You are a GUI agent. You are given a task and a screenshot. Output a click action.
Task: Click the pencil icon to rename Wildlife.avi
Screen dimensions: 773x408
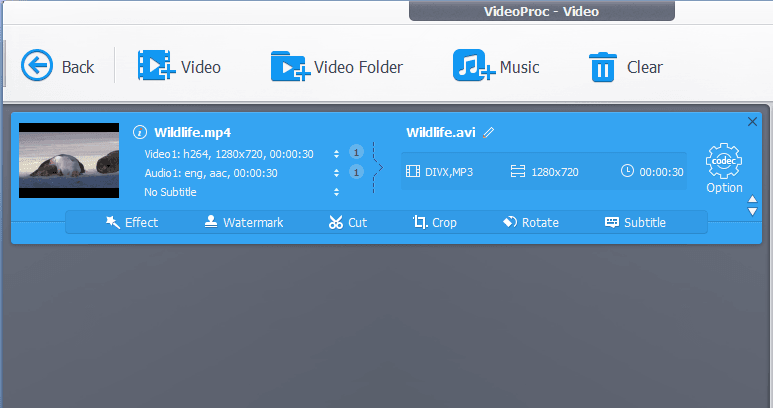pos(489,133)
